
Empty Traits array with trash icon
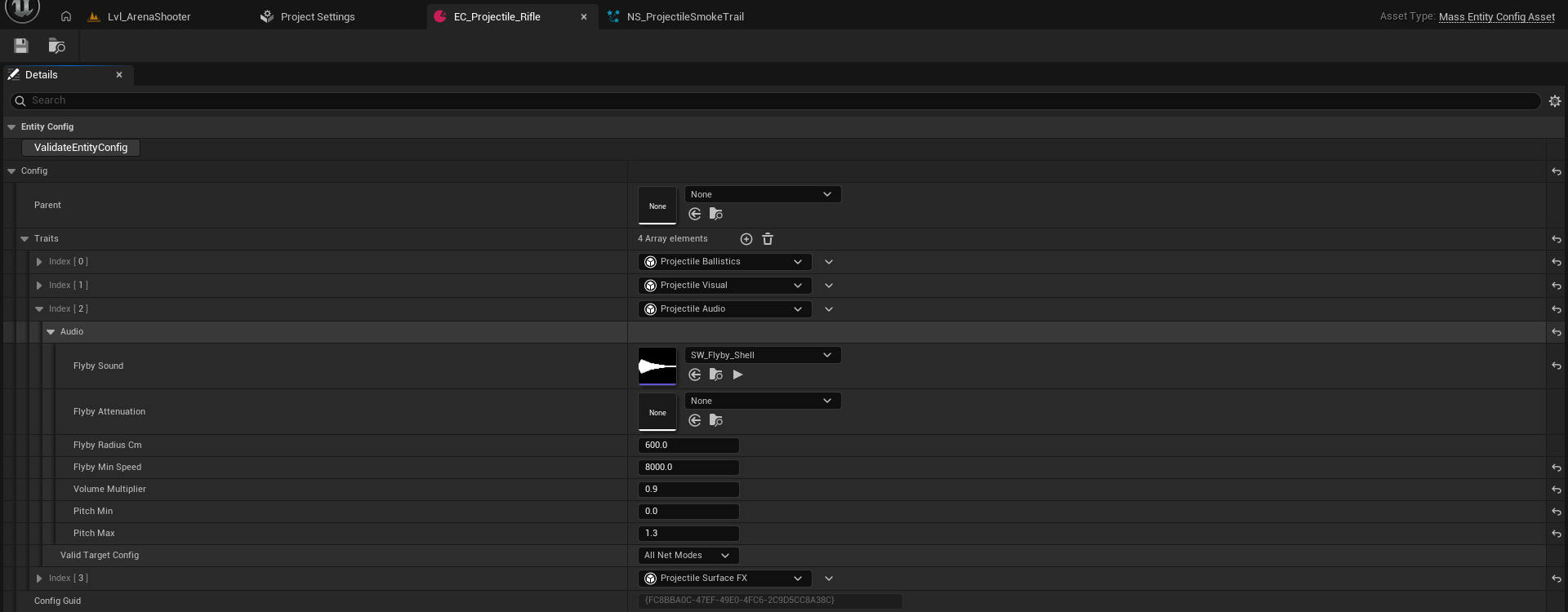pyautogui.click(x=768, y=239)
